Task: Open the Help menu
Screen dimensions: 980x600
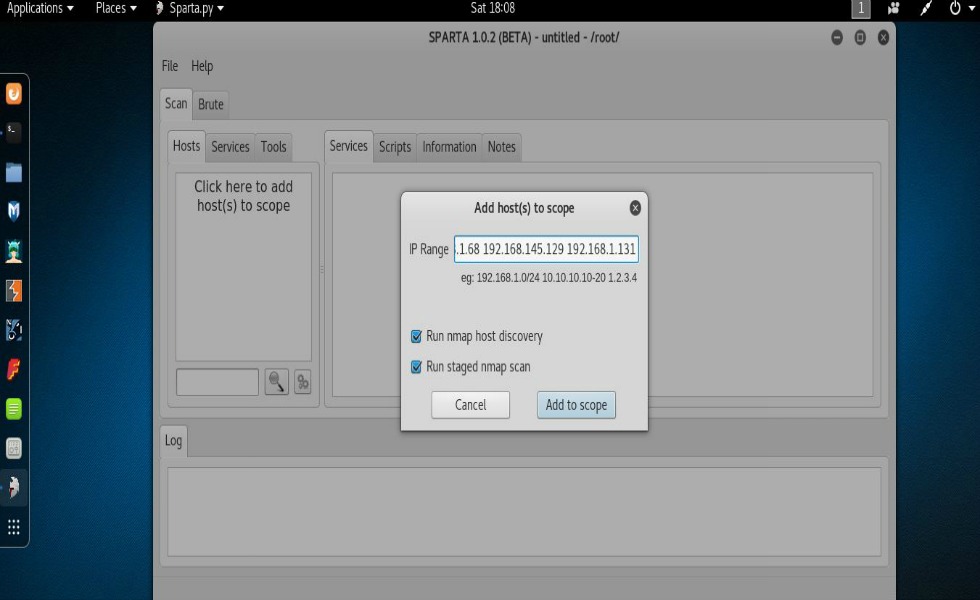Action: pos(202,66)
